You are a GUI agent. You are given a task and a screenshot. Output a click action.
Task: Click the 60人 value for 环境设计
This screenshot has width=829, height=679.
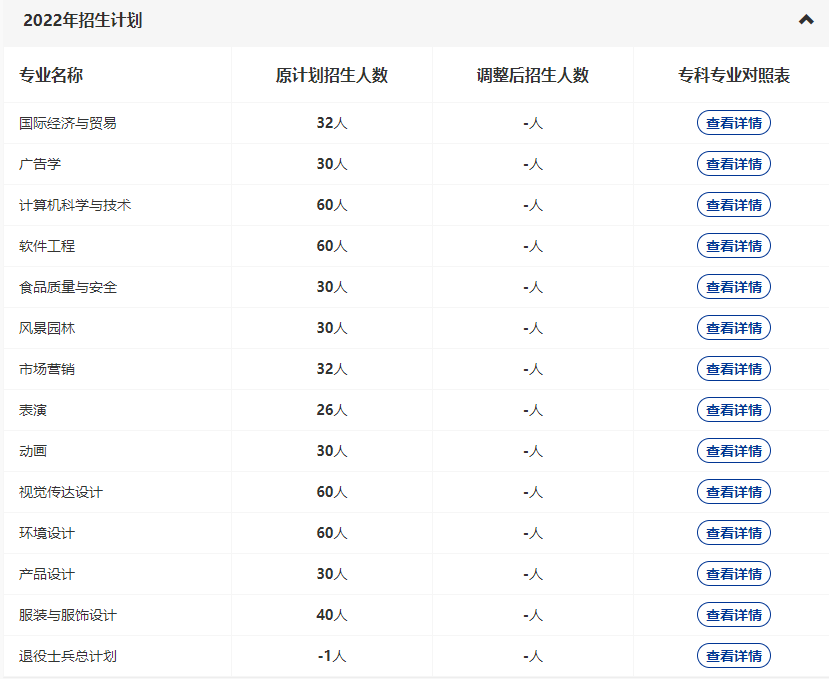332,533
